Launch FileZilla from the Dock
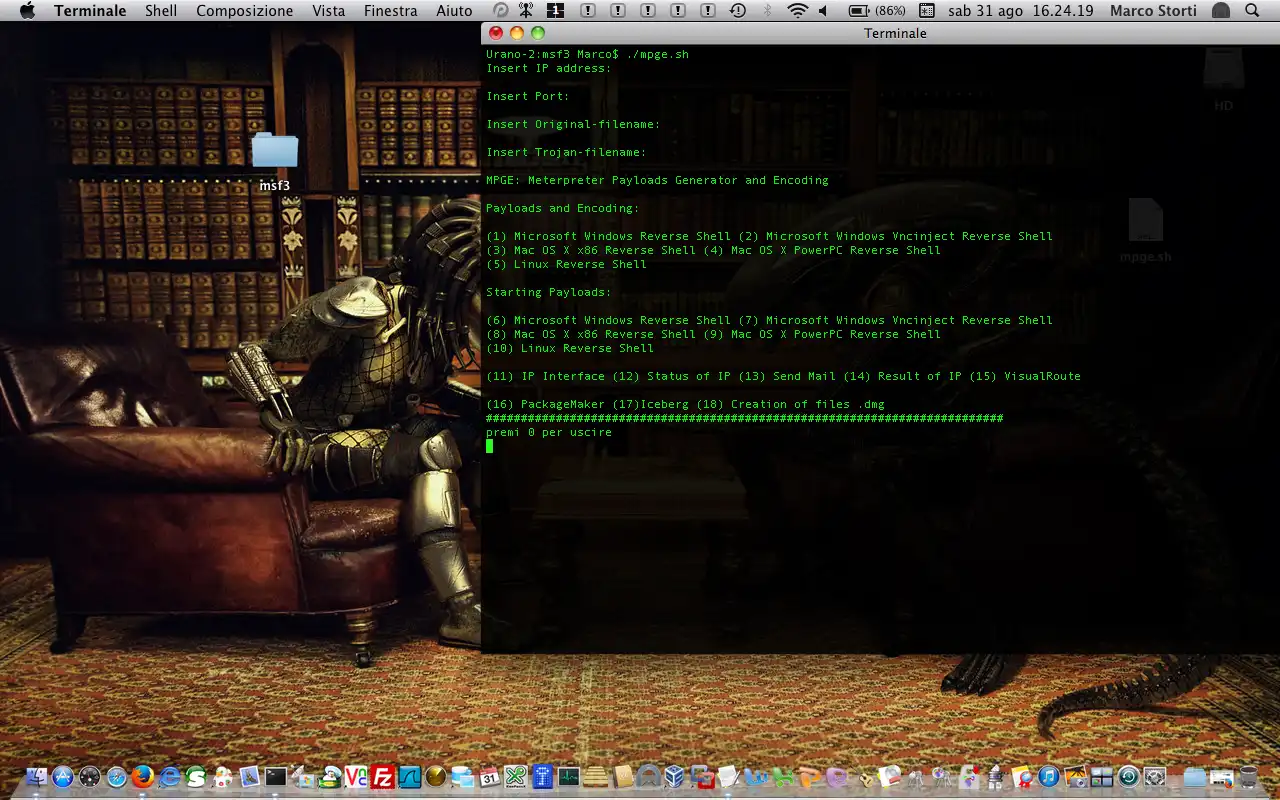1280x800 pixels. click(383, 777)
